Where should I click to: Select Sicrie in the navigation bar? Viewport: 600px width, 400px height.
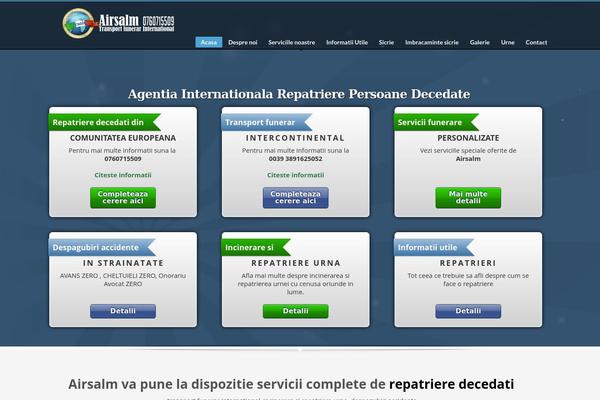(x=387, y=42)
